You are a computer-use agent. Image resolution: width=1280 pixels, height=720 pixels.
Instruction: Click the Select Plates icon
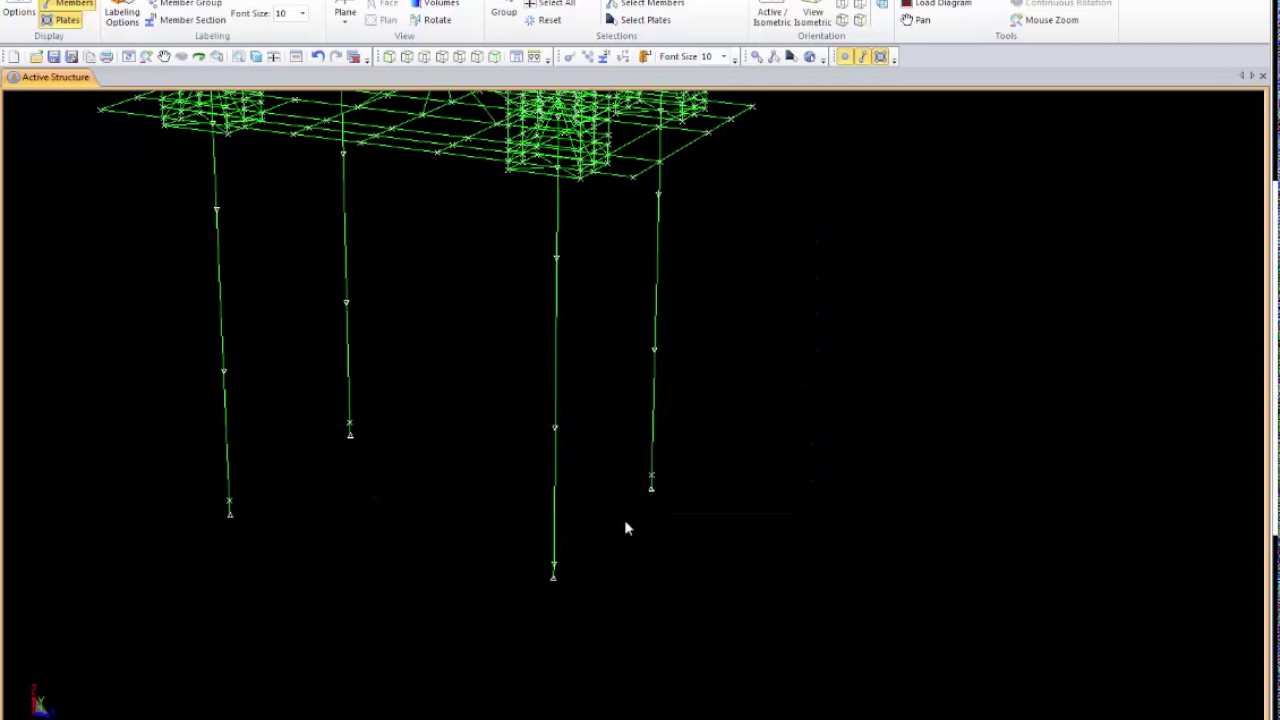pyautogui.click(x=637, y=20)
